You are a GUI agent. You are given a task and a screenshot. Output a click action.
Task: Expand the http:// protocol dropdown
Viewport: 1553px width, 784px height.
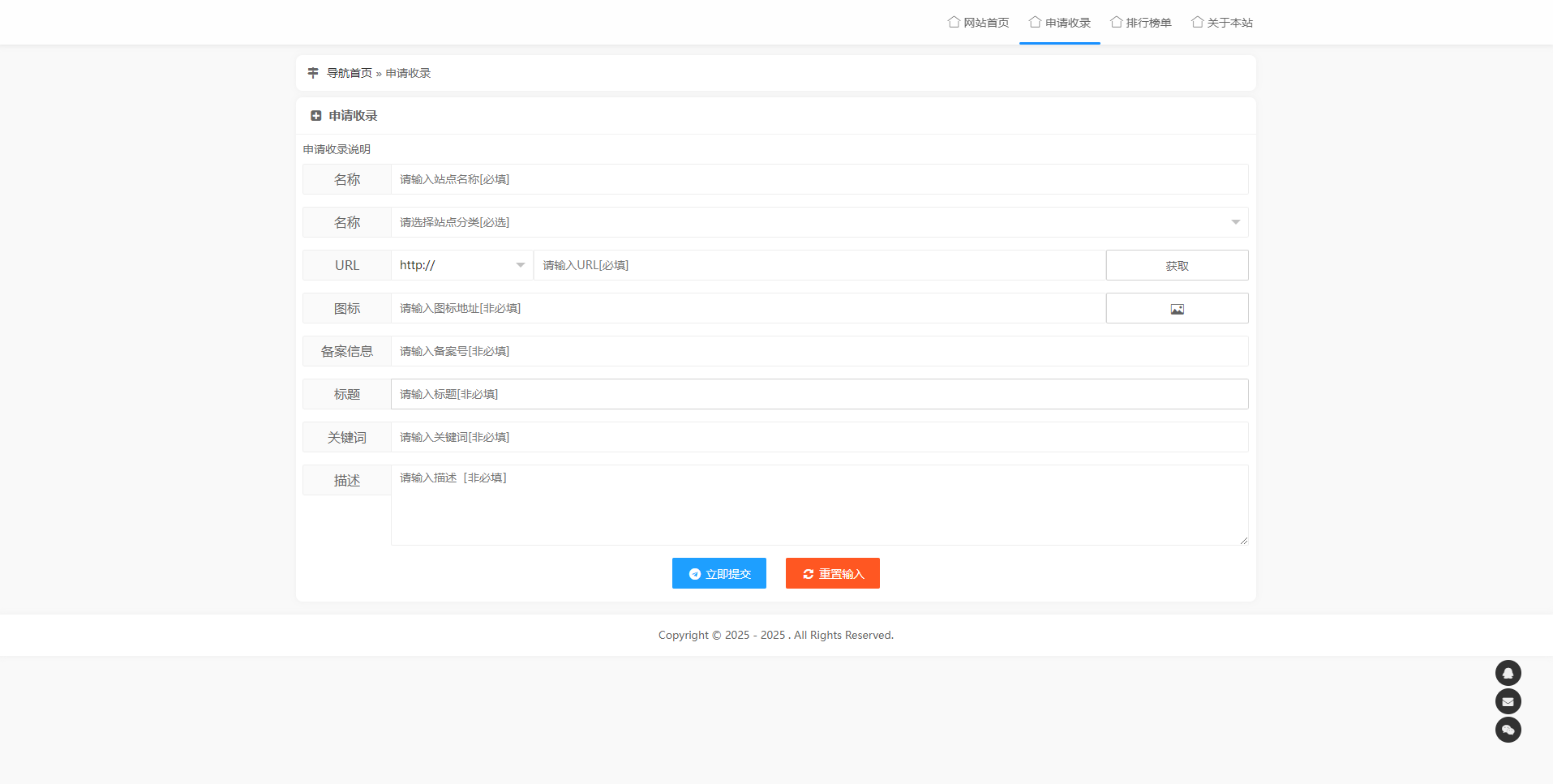tap(462, 265)
